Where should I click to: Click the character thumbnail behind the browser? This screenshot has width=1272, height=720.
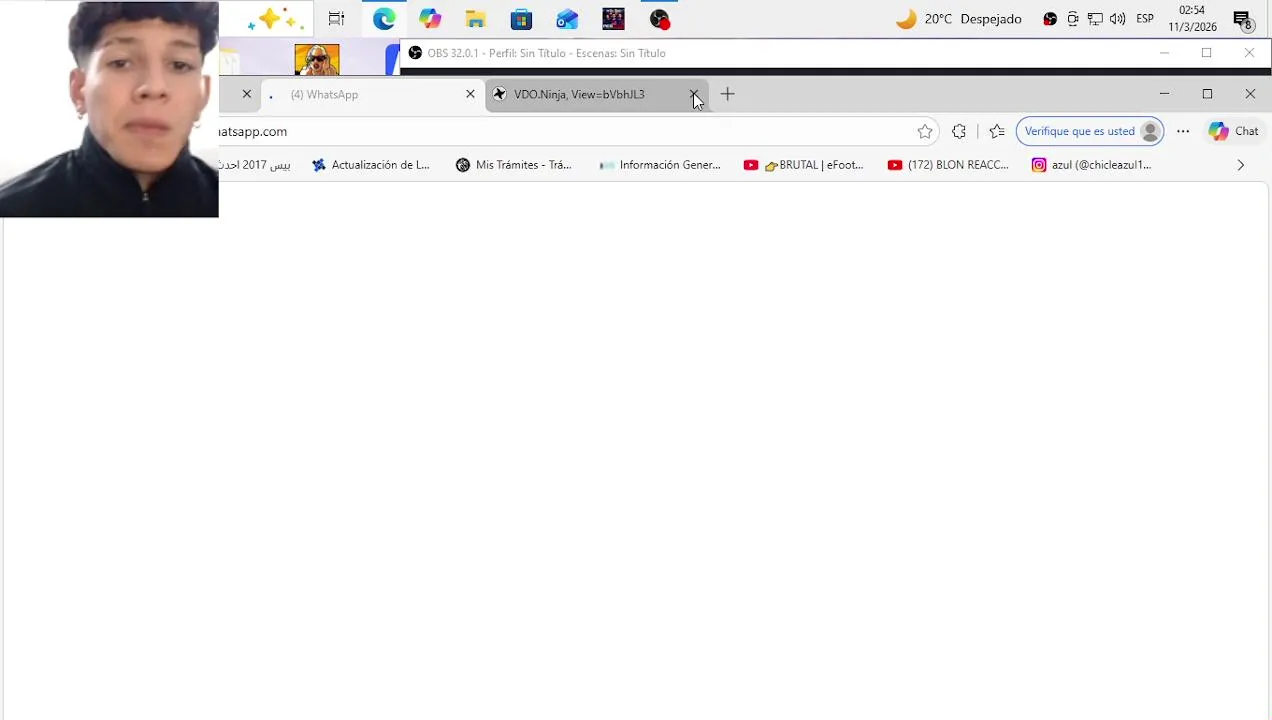[317, 59]
